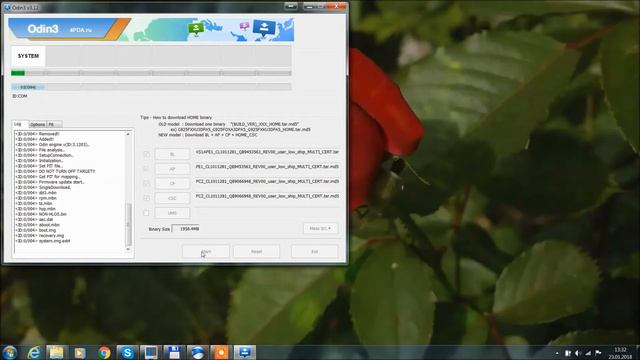640x360 pixels.
Task: Toggle the AP file checkbox
Action: 147,169
